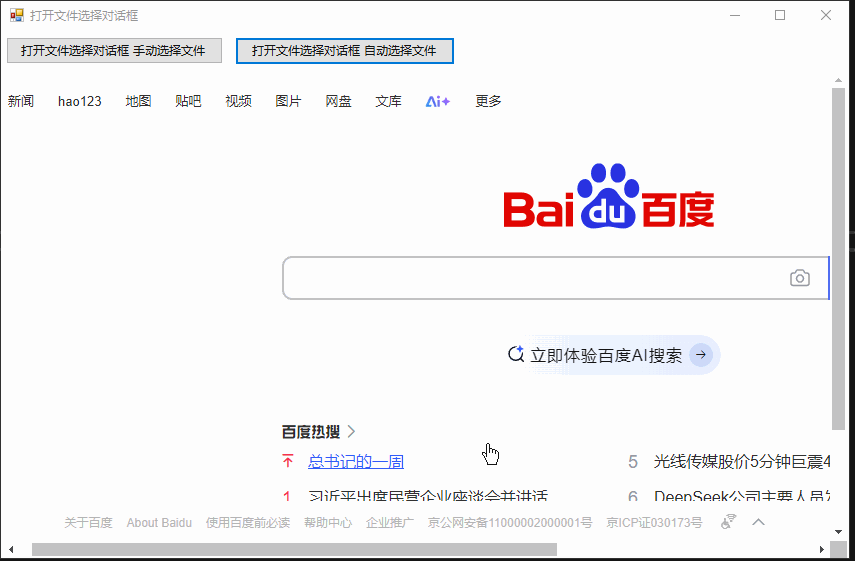Open the 更多 navigation menu
This screenshot has width=855, height=561.
pos(488,101)
